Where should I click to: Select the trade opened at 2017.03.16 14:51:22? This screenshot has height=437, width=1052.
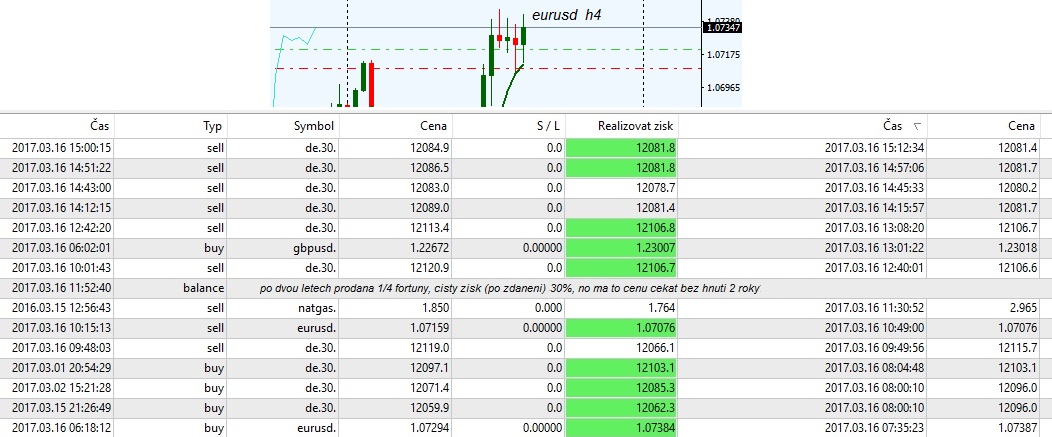(x=526, y=168)
